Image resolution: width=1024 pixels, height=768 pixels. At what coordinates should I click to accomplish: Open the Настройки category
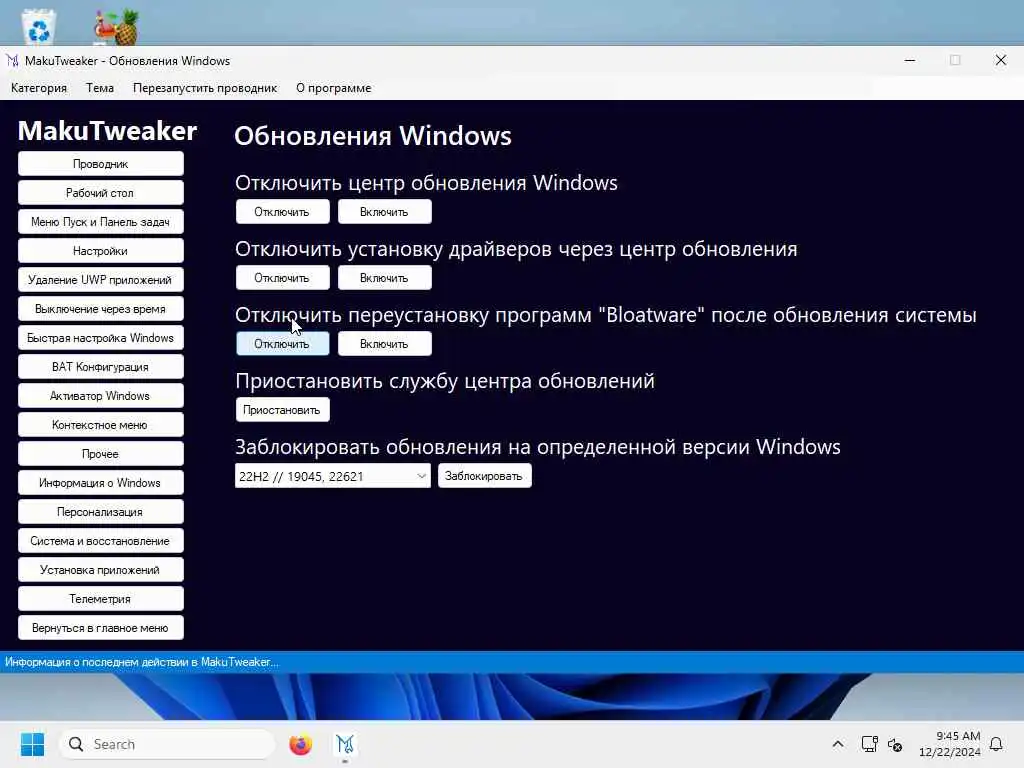point(101,251)
